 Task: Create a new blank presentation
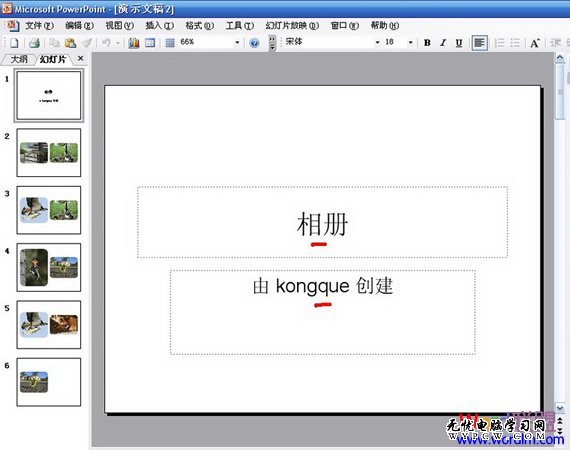(14, 43)
